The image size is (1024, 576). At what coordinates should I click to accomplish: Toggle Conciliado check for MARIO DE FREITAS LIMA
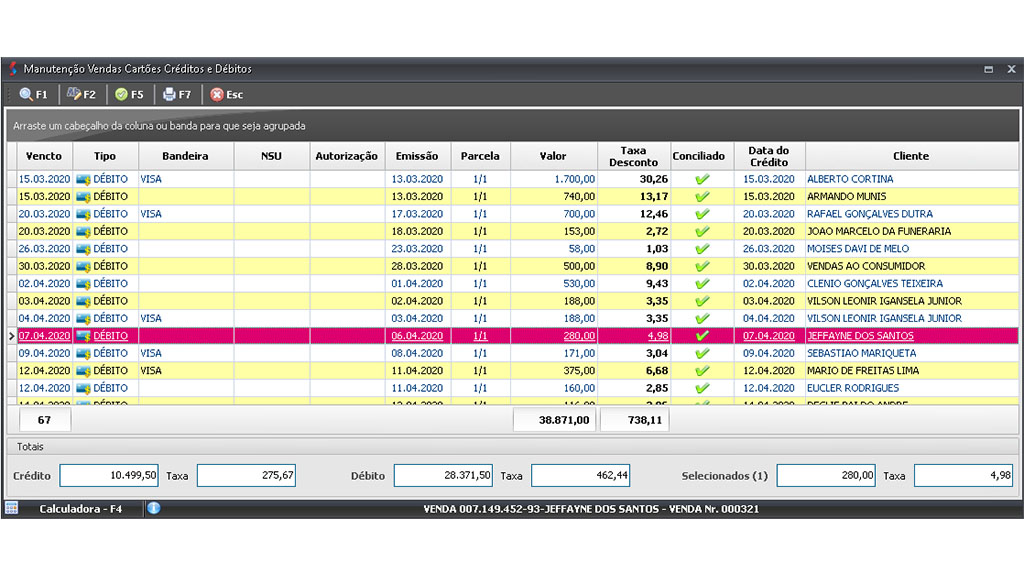(x=702, y=371)
